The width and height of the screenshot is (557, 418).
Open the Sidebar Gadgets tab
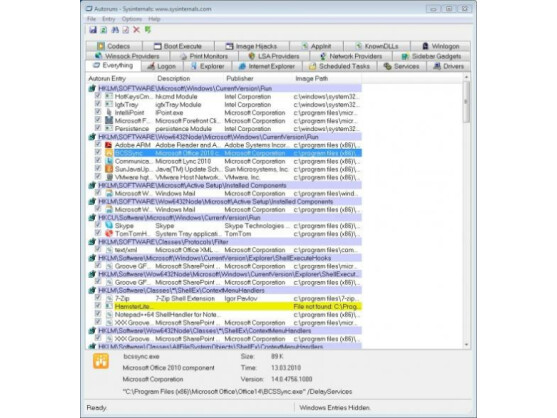(432, 56)
